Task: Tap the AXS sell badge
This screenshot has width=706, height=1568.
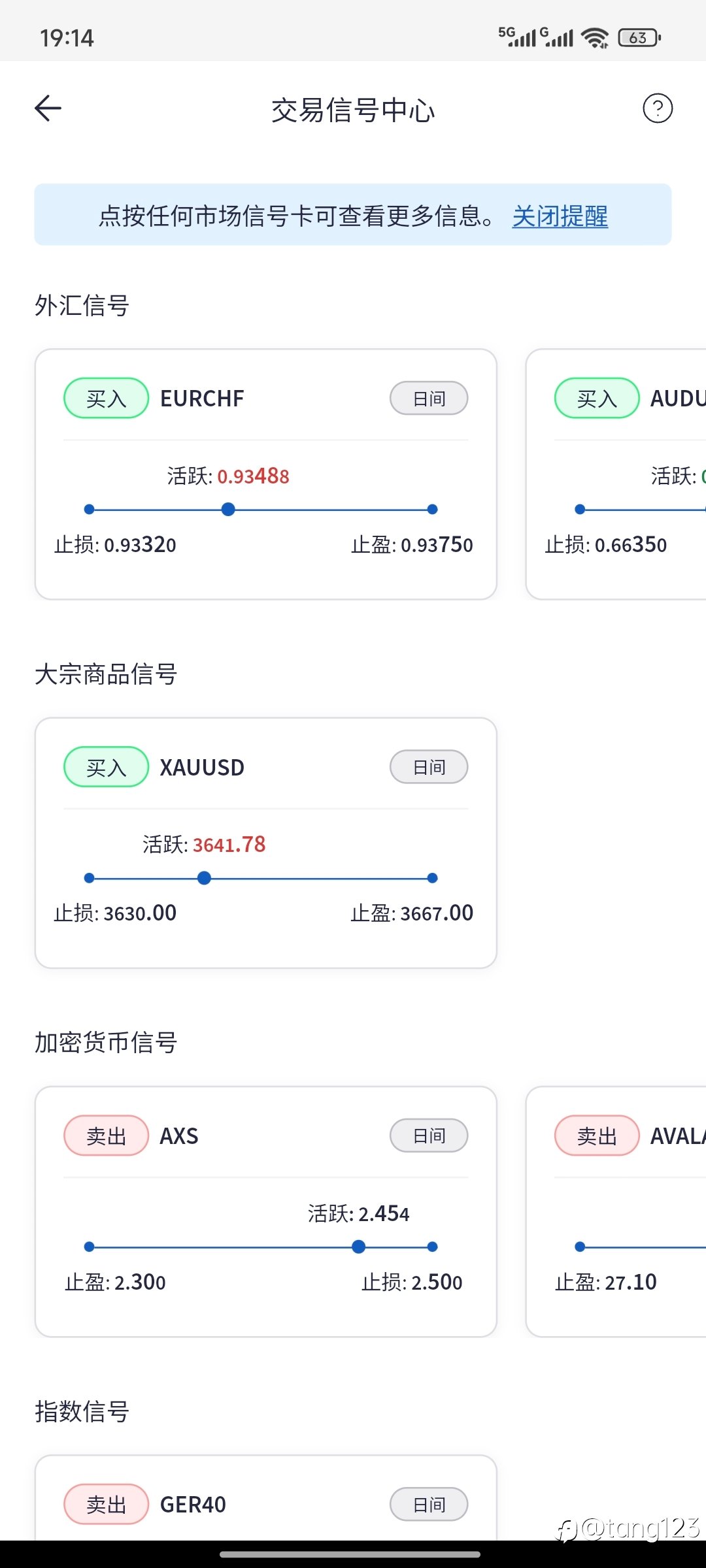Action: pos(106,1135)
